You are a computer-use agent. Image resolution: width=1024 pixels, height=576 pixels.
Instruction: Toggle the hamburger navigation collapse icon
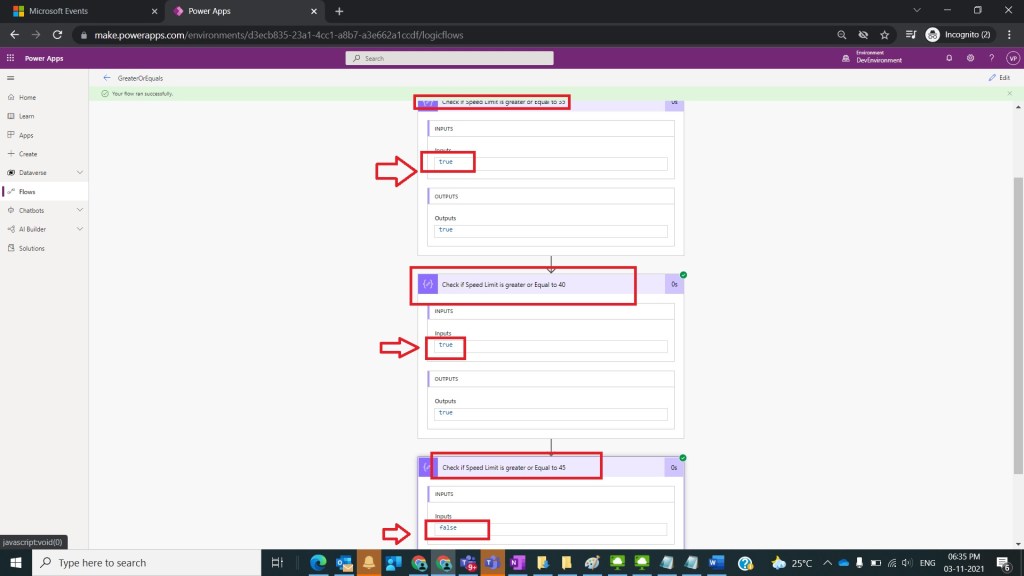coord(10,77)
